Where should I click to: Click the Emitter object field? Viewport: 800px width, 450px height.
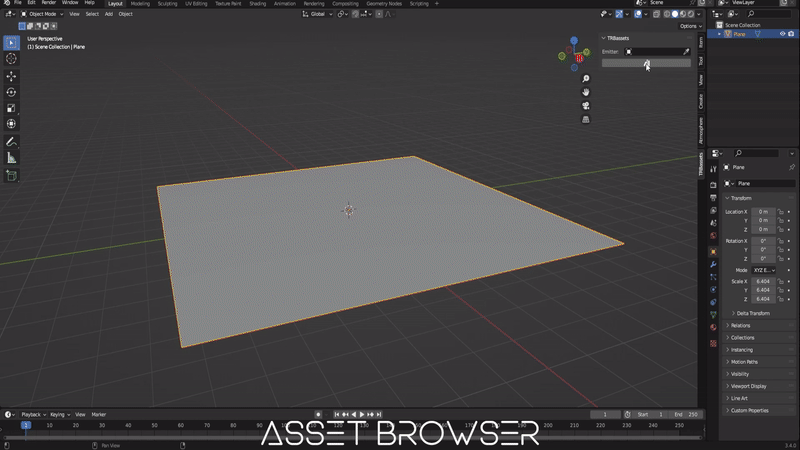(x=658, y=52)
